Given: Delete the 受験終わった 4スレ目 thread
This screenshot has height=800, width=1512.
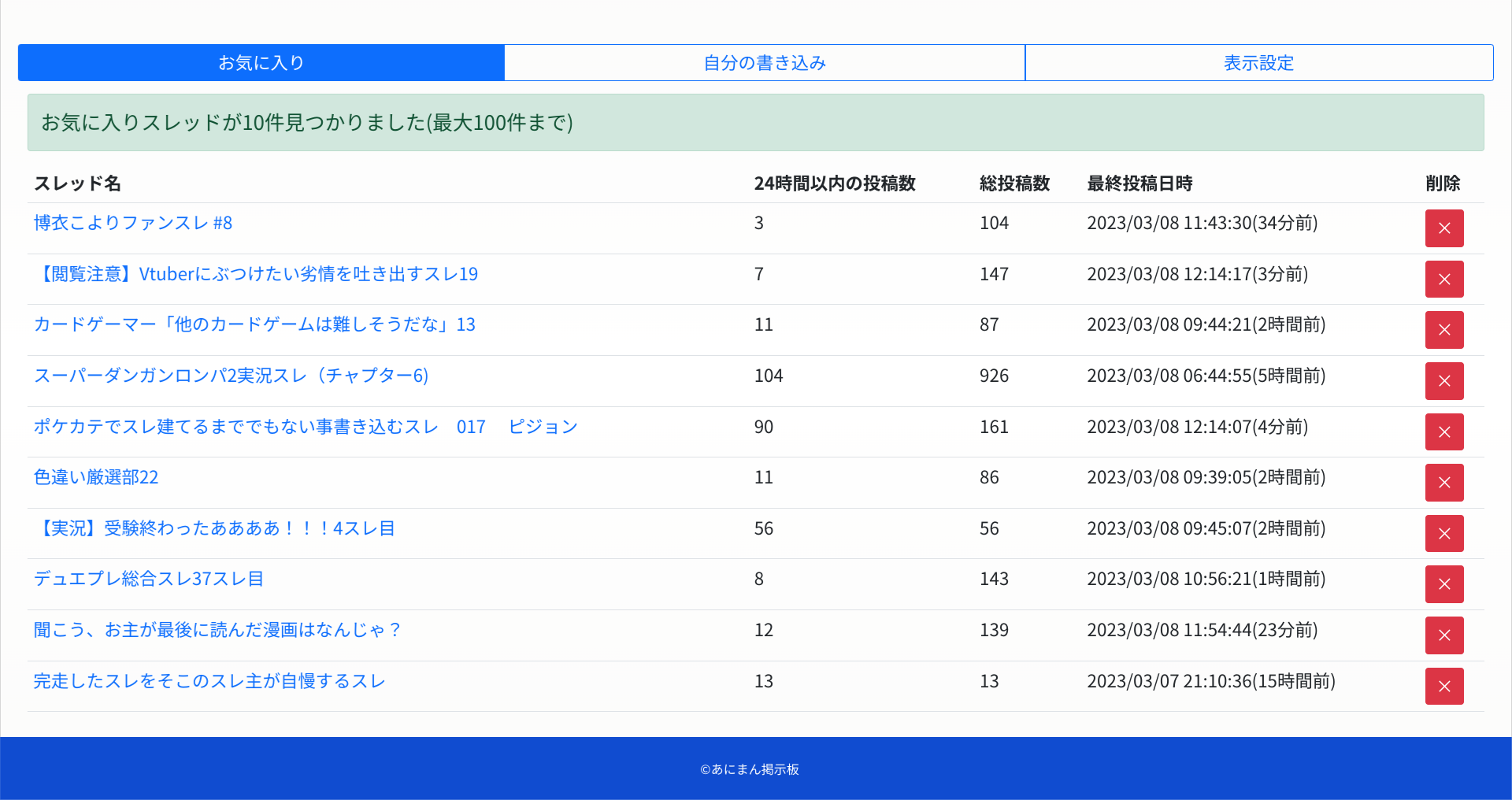Looking at the screenshot, I should coord(1443,534).
